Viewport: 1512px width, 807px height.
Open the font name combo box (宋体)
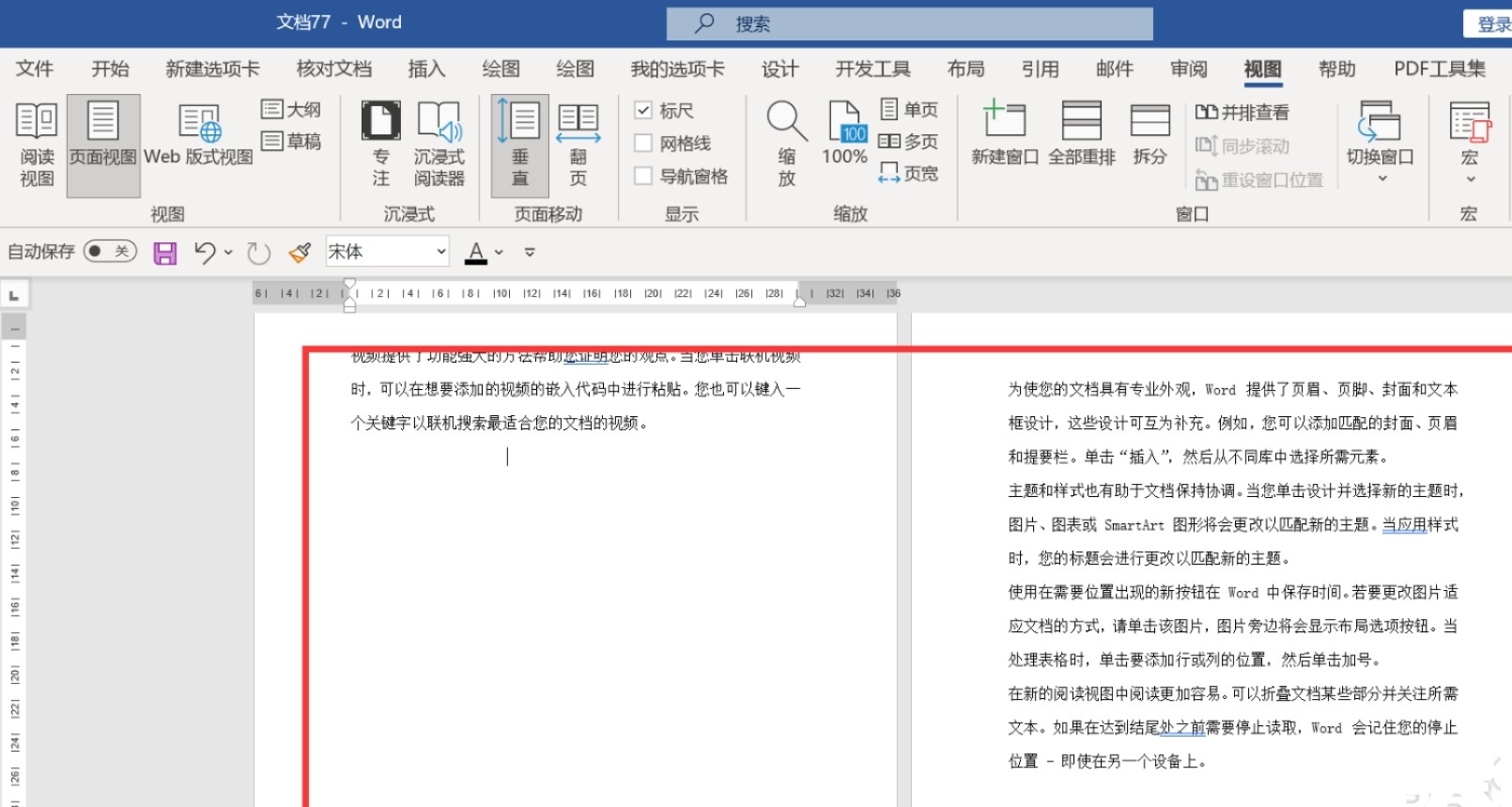[x=387, y=252]
